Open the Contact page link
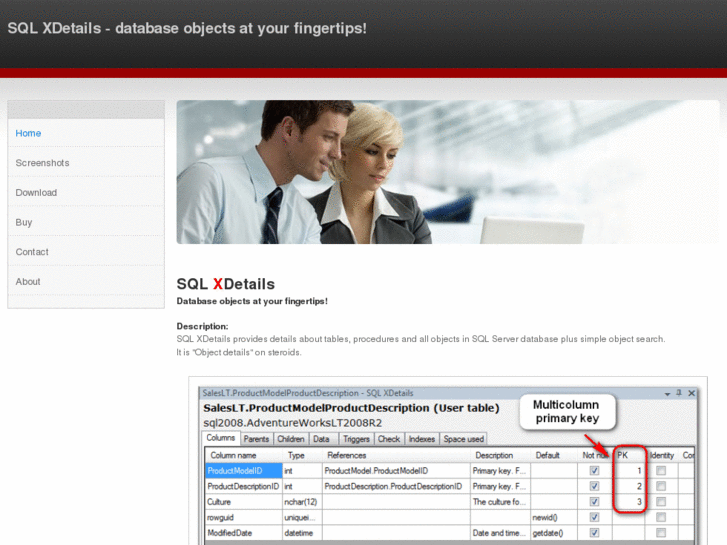Image resolution: width=727 pixels, height=545 pixels. [32, 252]
